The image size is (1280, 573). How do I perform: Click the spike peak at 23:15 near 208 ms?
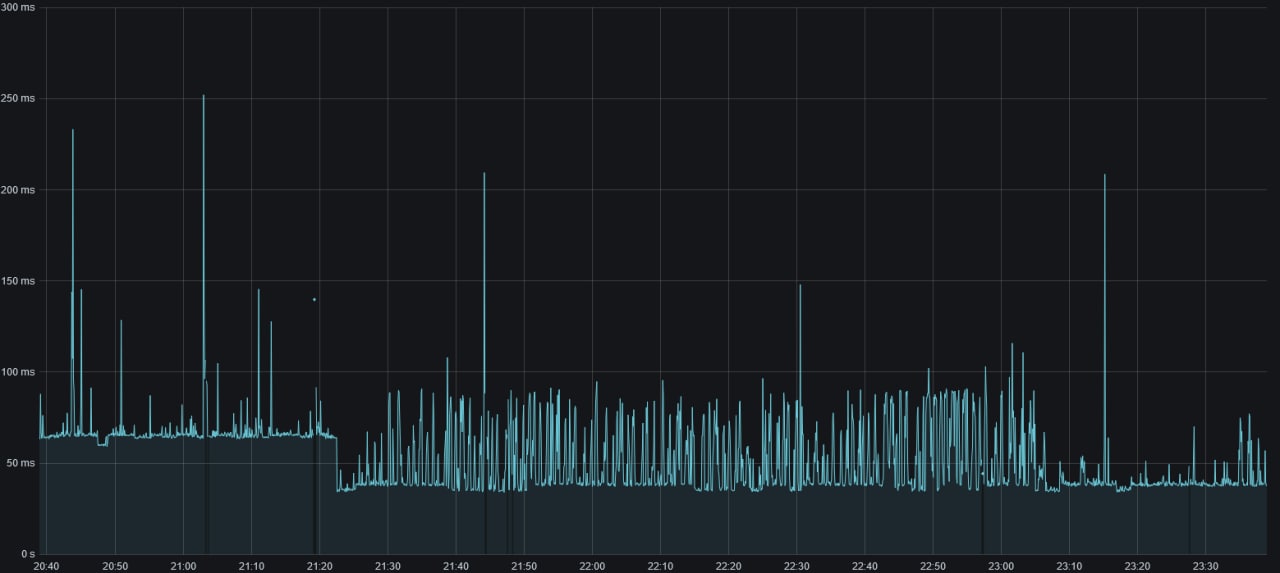coord(1105,175)
